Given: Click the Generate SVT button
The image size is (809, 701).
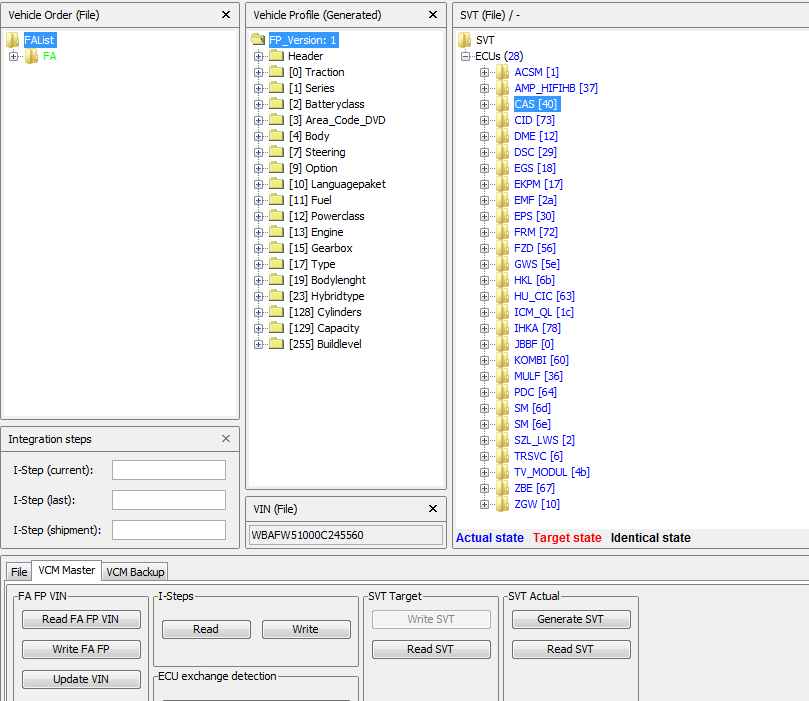Looking at the screenshot, I should 571,619.
